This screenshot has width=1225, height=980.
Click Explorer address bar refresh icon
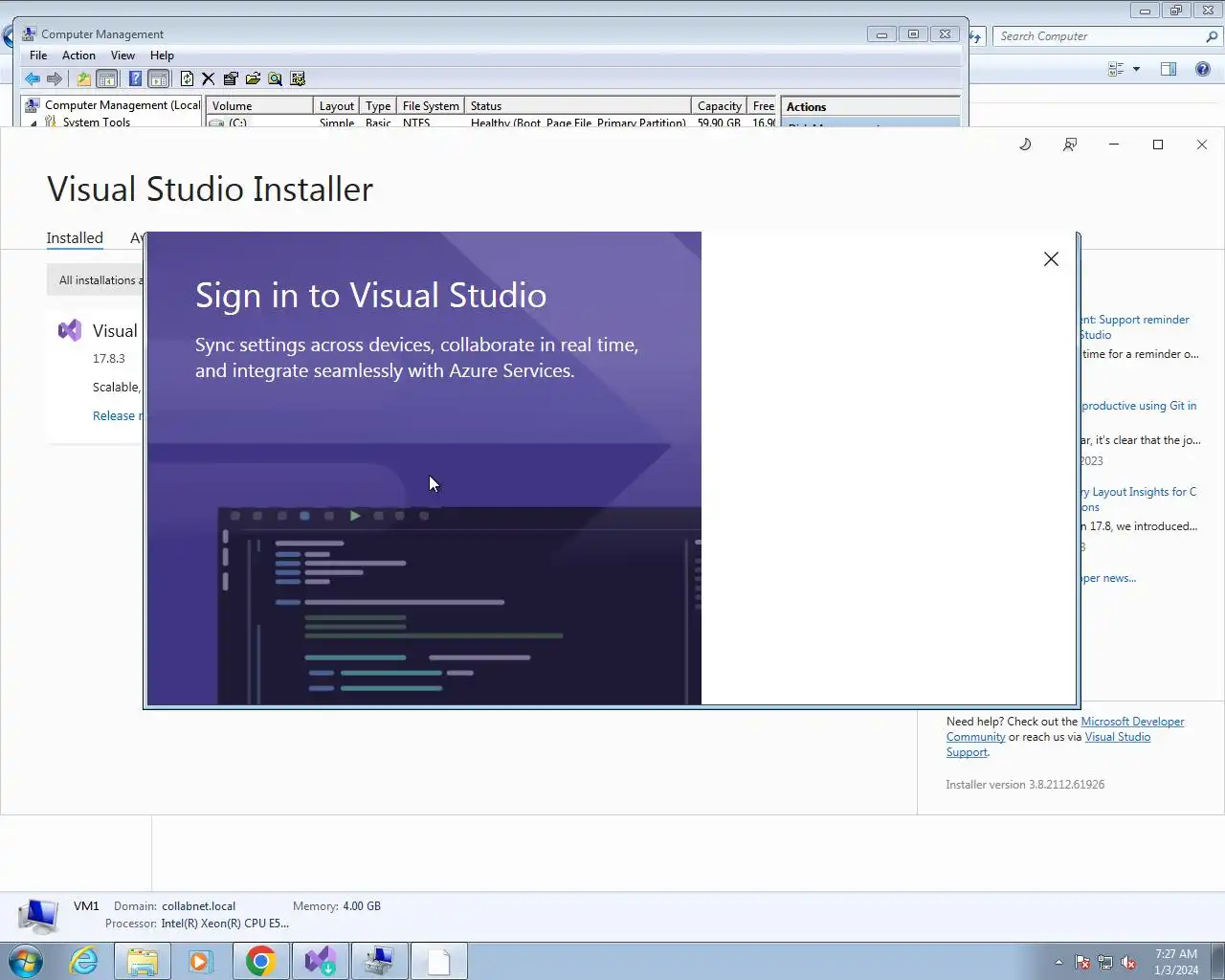pos(976,36)
